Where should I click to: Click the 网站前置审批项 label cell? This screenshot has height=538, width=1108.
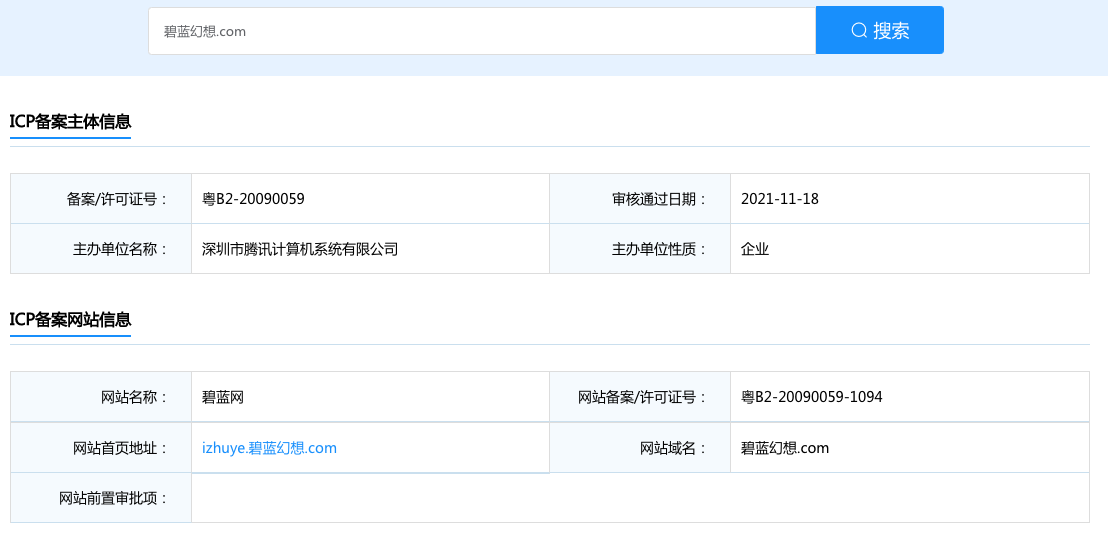113,498
